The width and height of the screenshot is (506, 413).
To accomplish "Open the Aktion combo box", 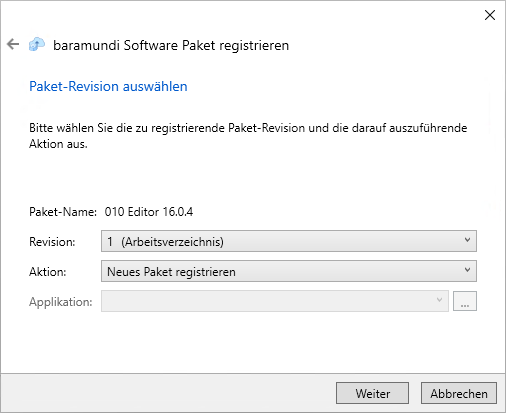I will coord(289,271).
